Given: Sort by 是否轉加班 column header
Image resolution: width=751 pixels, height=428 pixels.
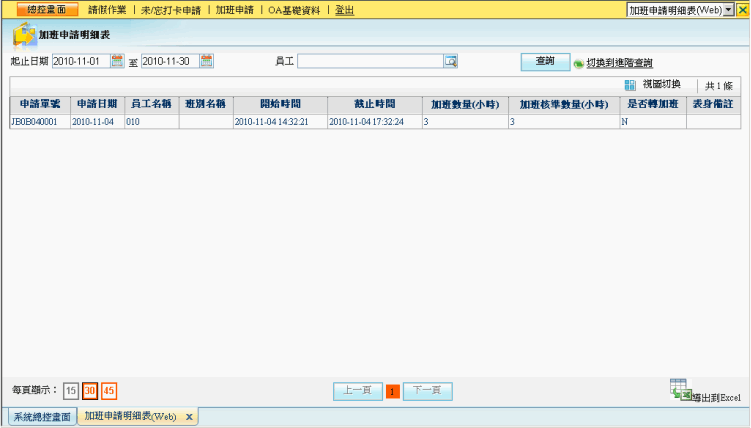Looking at the screenshot, I should tap(653, 104).
